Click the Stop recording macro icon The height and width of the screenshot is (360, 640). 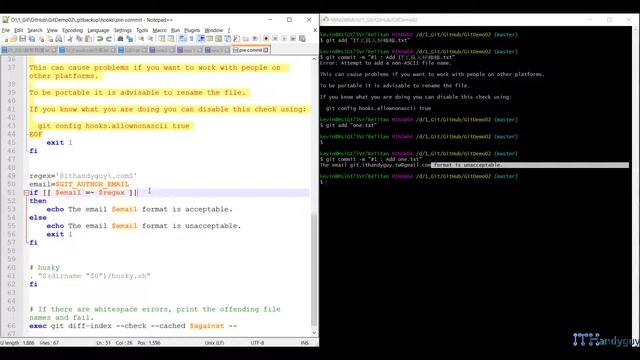[275, 39]
